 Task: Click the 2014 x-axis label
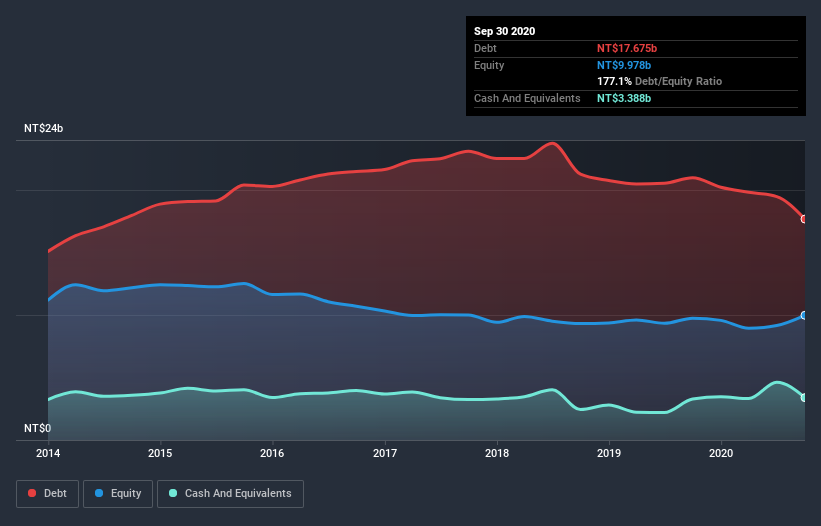tap(48, 453)
